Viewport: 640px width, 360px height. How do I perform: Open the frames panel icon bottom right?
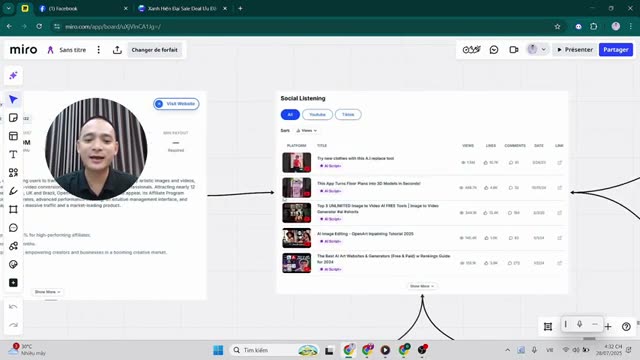pyautogui.click(x=548, y=327)
